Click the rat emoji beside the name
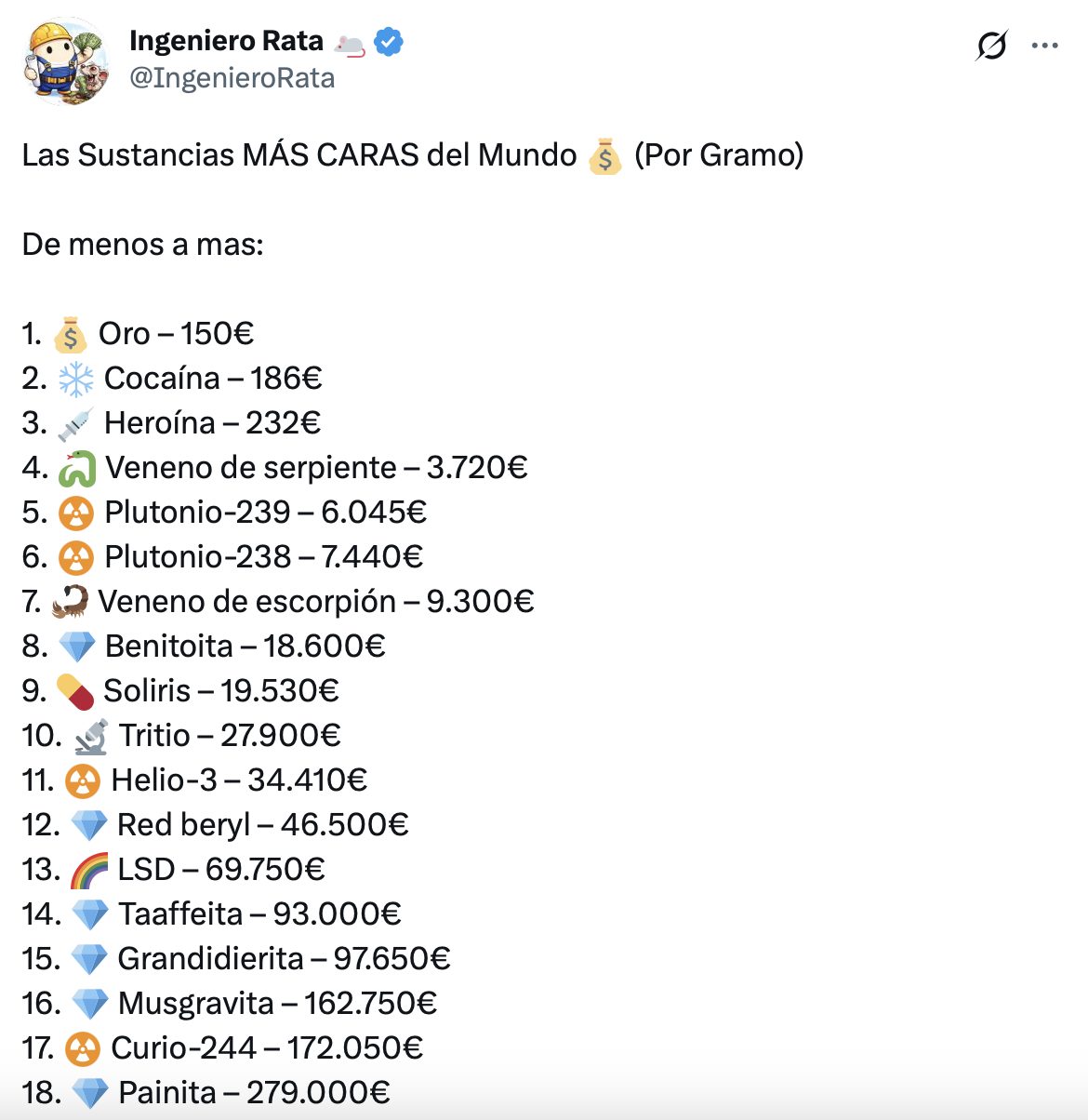This screenshot has width=1088, height=1120. pos(350,43)
